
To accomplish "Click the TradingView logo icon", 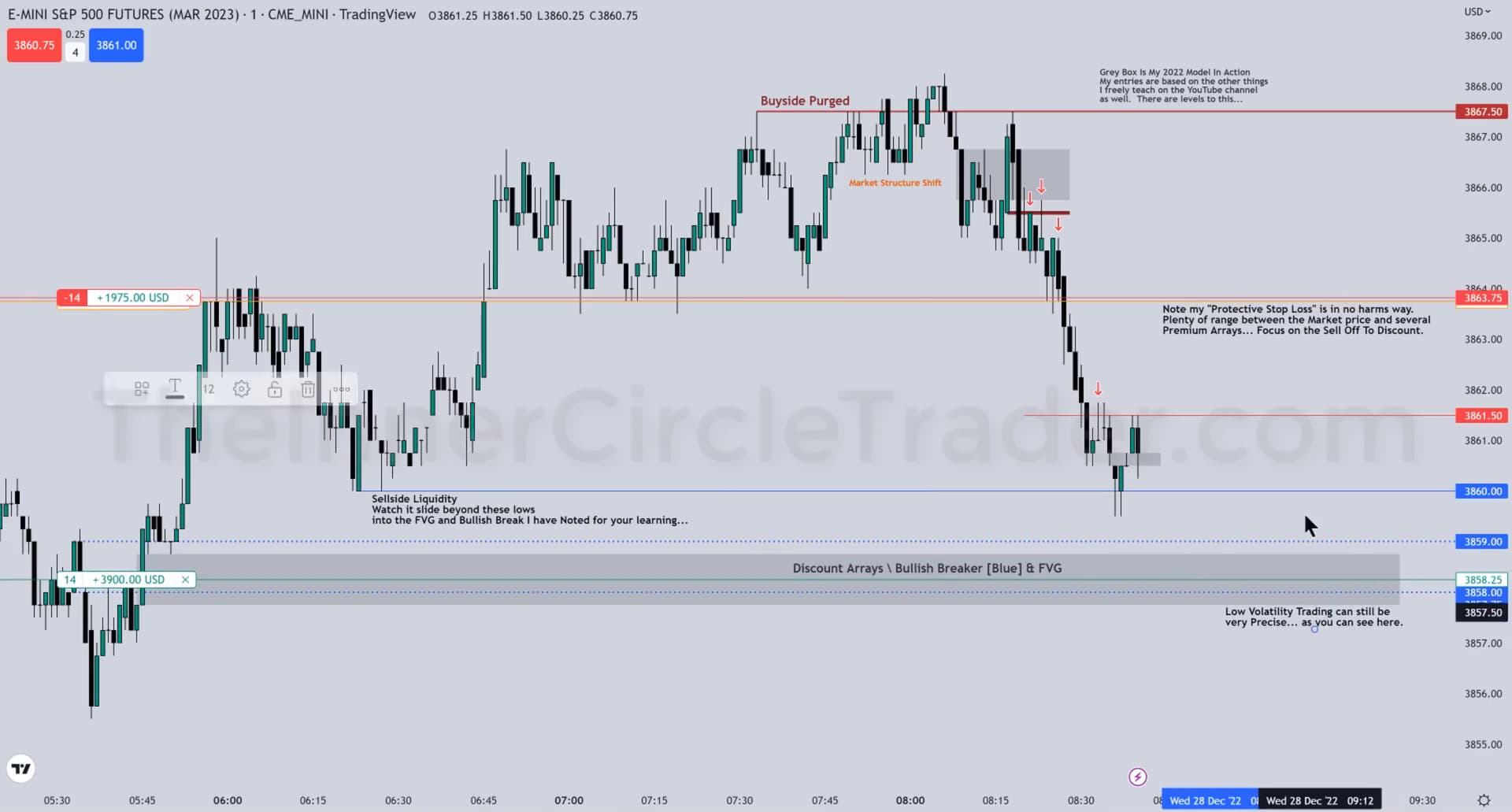I will [21, 769].
